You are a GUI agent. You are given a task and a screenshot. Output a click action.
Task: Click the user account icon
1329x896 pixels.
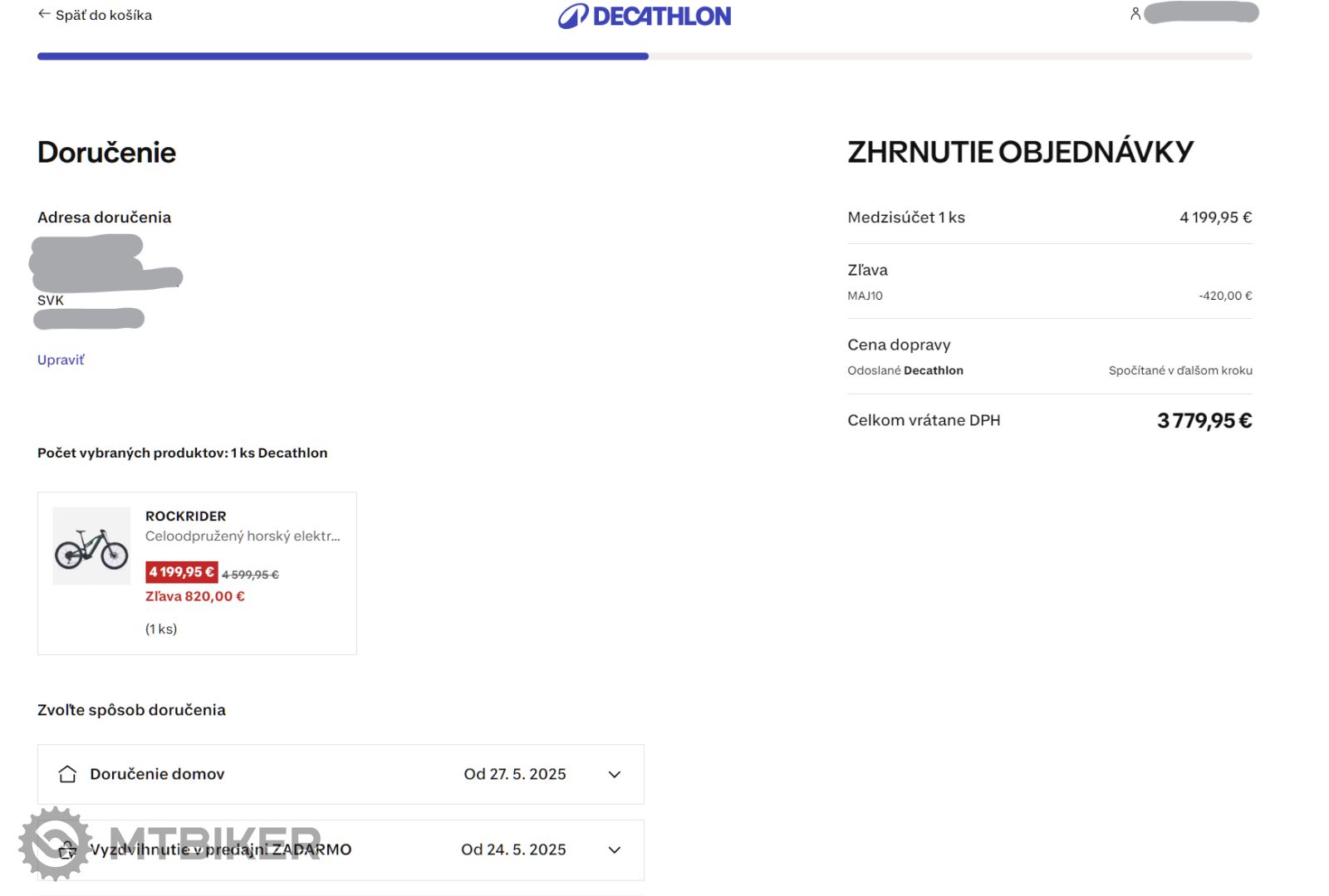(x=1135, y=13)
